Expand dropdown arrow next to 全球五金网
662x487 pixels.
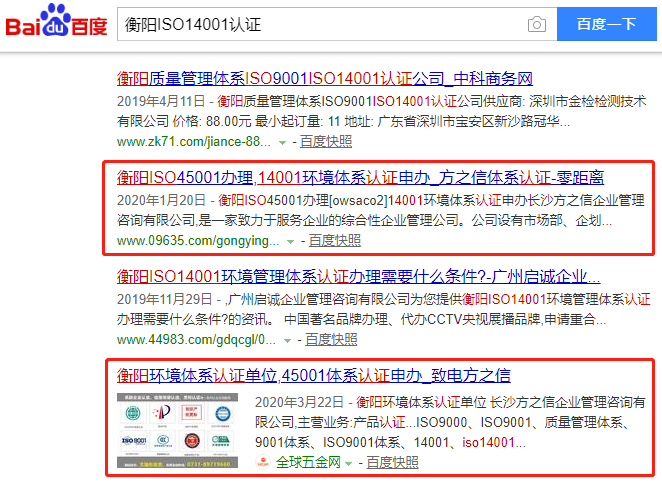[x=348, y=464]
